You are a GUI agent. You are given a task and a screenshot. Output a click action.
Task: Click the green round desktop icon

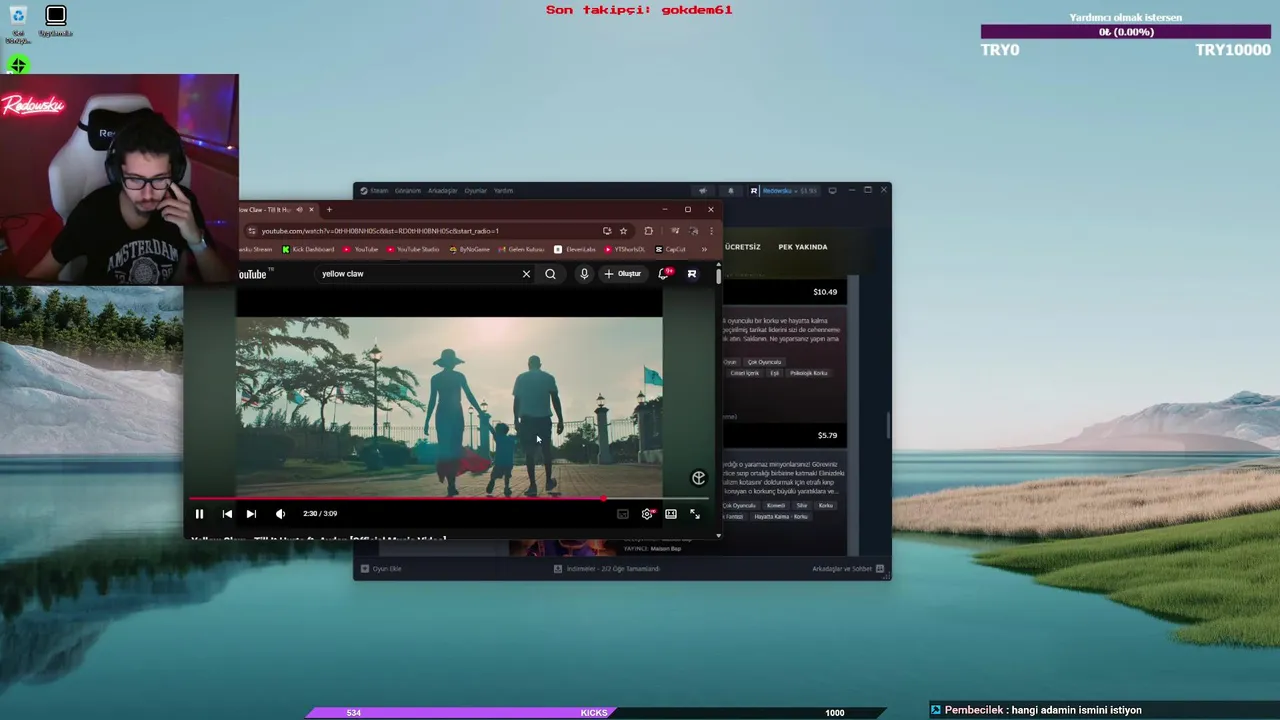click(18, 66)
